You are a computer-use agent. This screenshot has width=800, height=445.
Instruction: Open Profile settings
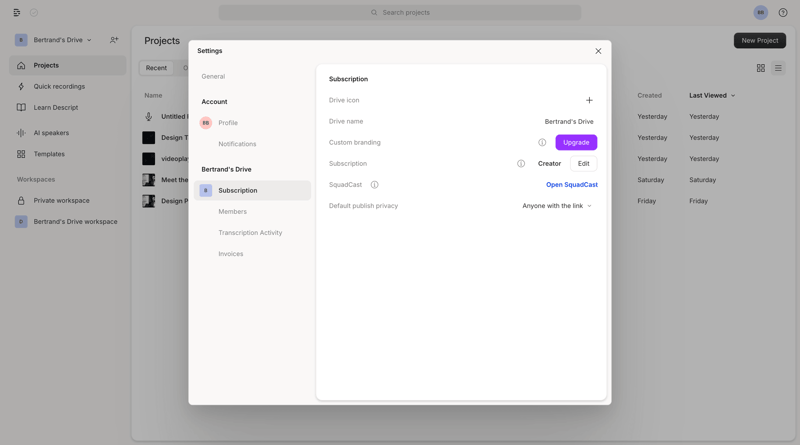tap(228, 123)
